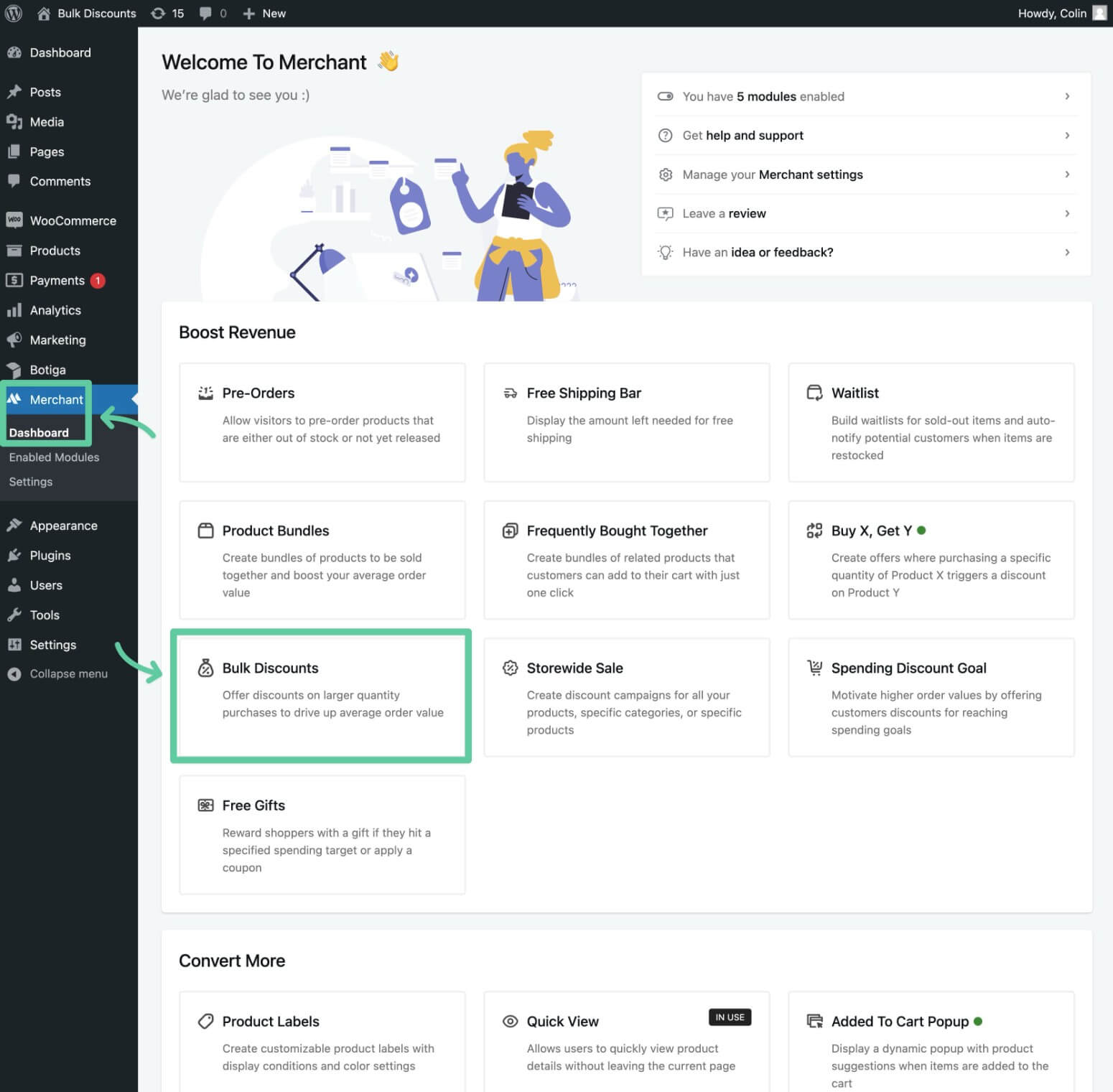Open Get help and support link
The image size is (1113, 1092).
coord(865,135)
